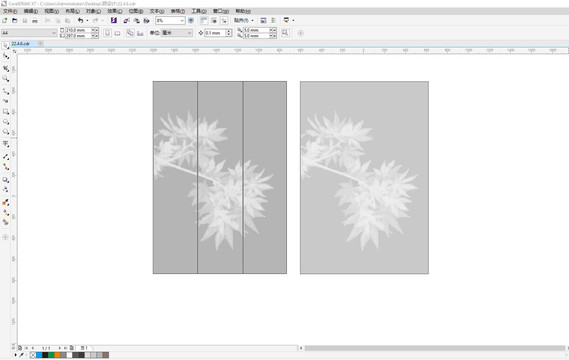
Task: Select landscape page orientation
Action: (118, 33)
